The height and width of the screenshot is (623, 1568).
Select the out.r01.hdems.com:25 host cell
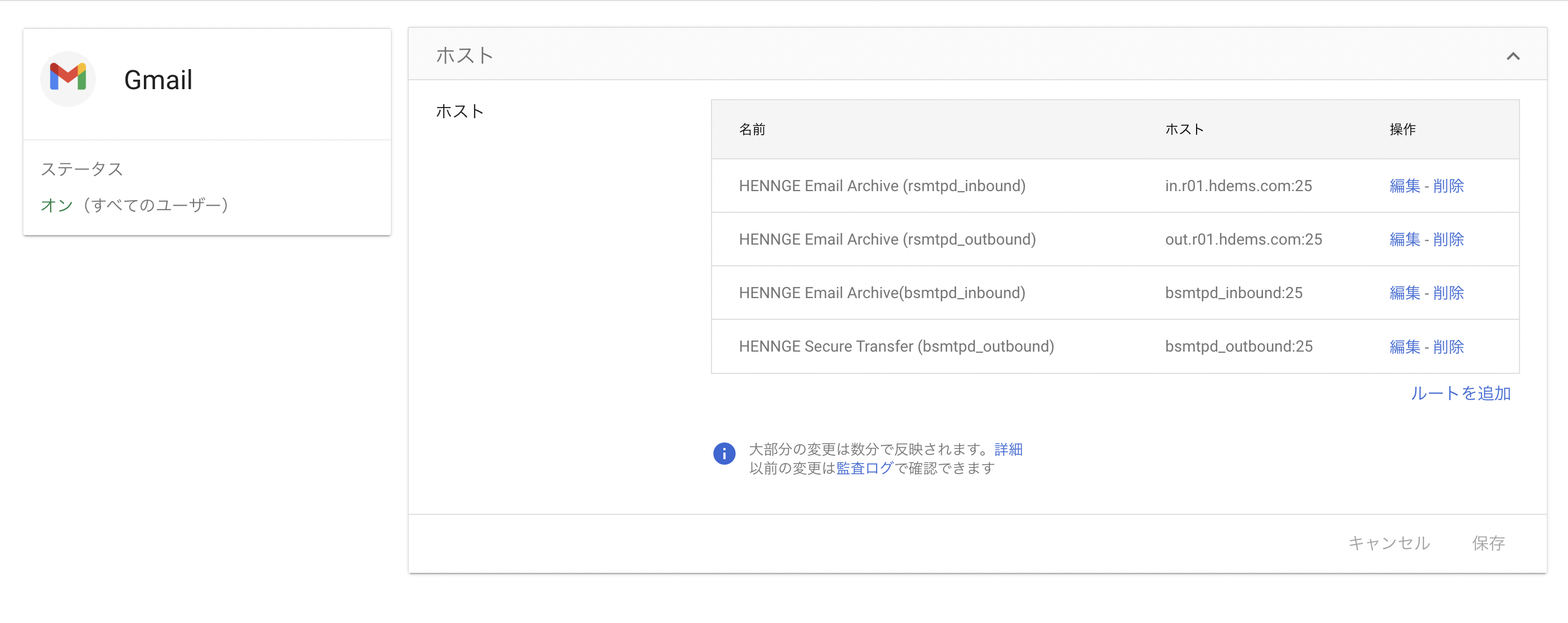point(1243,239)
